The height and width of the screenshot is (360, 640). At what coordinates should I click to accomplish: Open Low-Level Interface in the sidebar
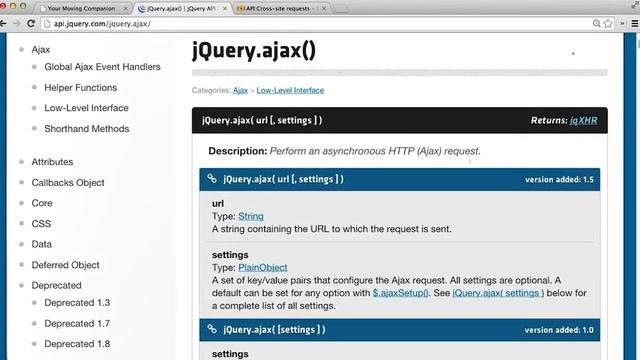click(87, 108)
